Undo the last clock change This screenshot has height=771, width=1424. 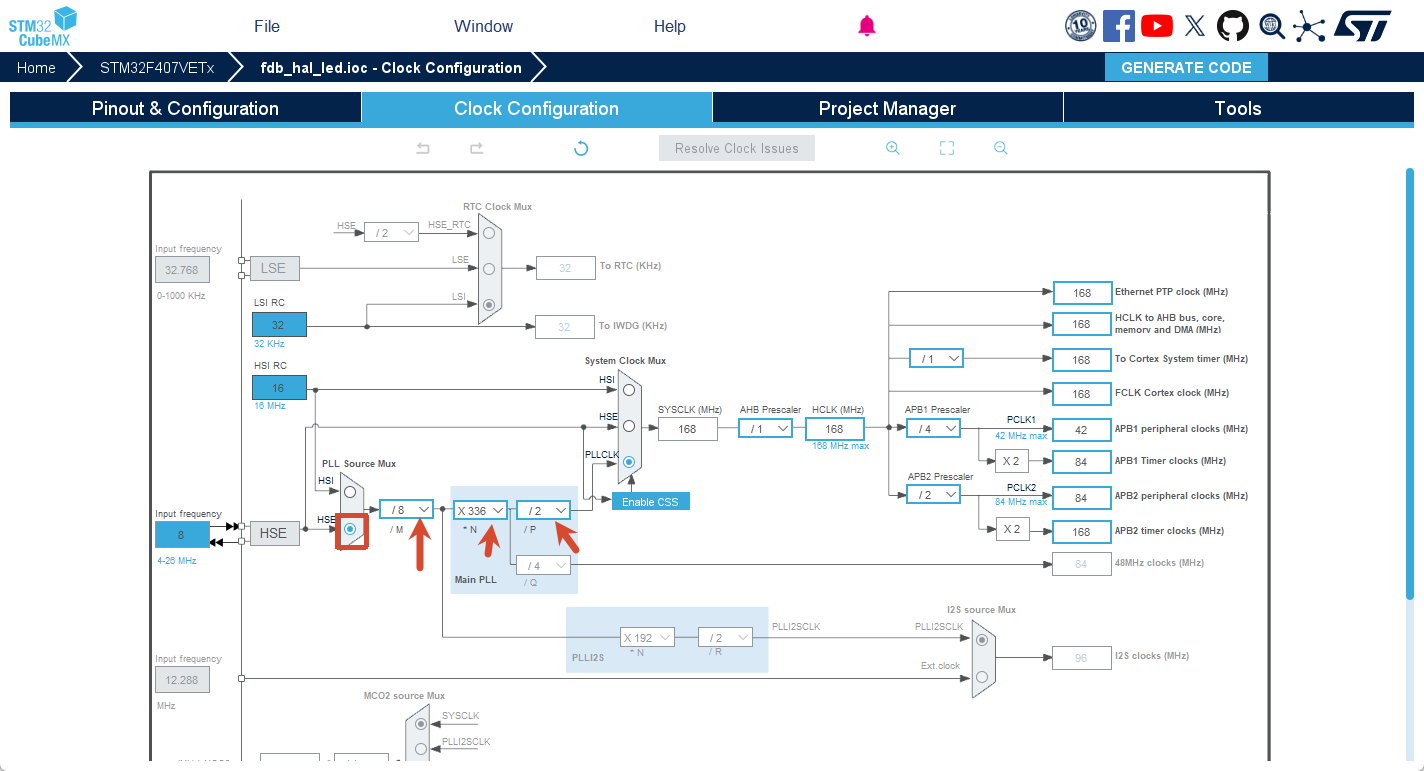click(x=423, y=148)
